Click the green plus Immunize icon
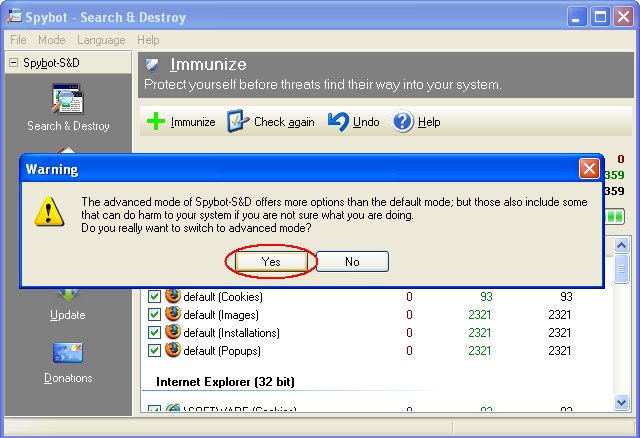This screenshot has height=438, width=640. coord(156,122)
